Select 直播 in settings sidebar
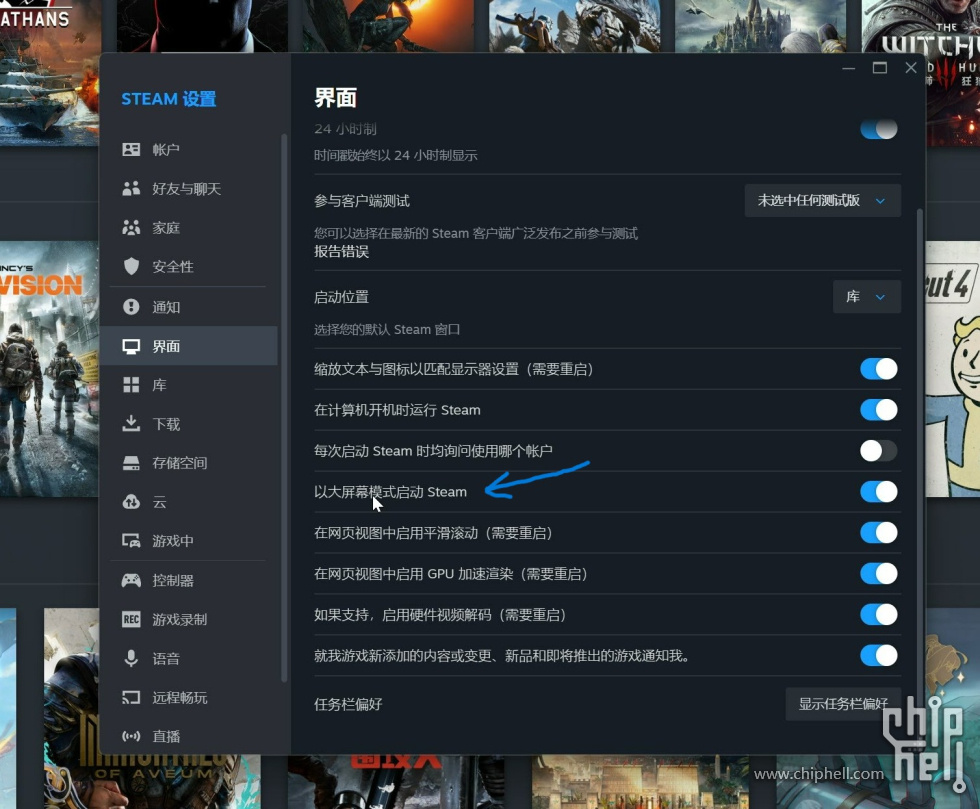Image resolution: width=980 pixels, height=809 pixels. tap(188, 736)
